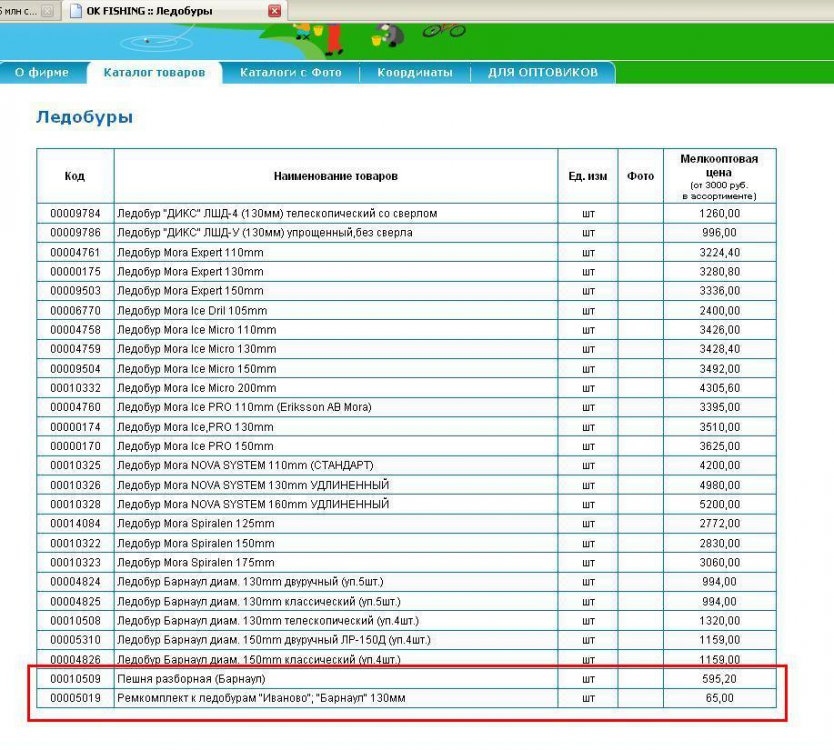Viewport: 834px width, 750px height.
Task: Click code 00000174
Action: click(x=75, y=427)
